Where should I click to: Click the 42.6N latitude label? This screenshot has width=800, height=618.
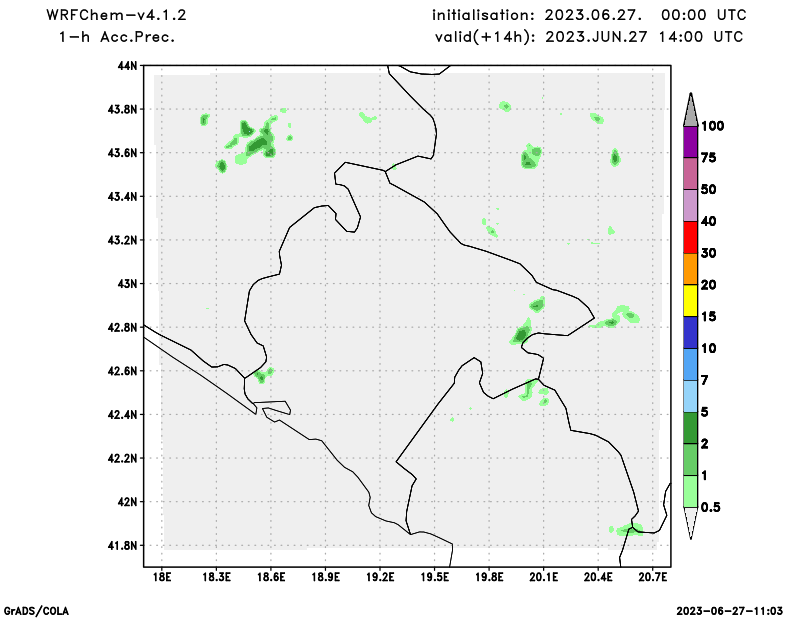(122, 371)
